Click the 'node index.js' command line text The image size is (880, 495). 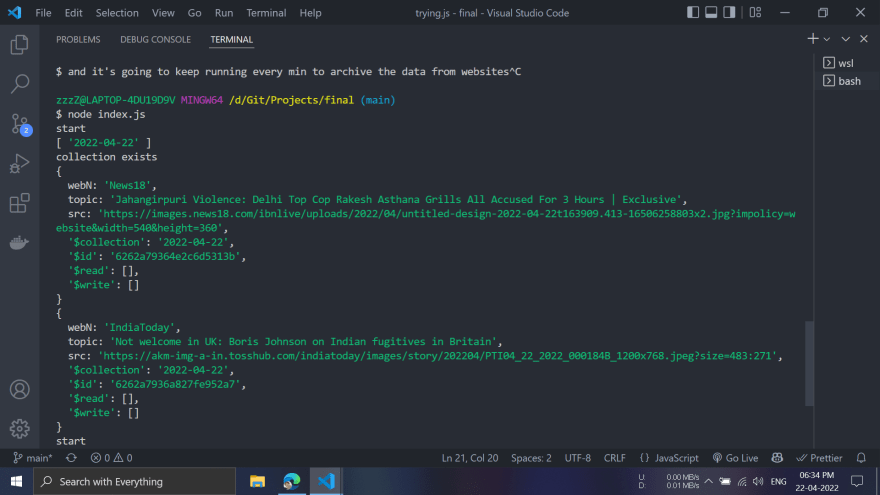point(107,114)
